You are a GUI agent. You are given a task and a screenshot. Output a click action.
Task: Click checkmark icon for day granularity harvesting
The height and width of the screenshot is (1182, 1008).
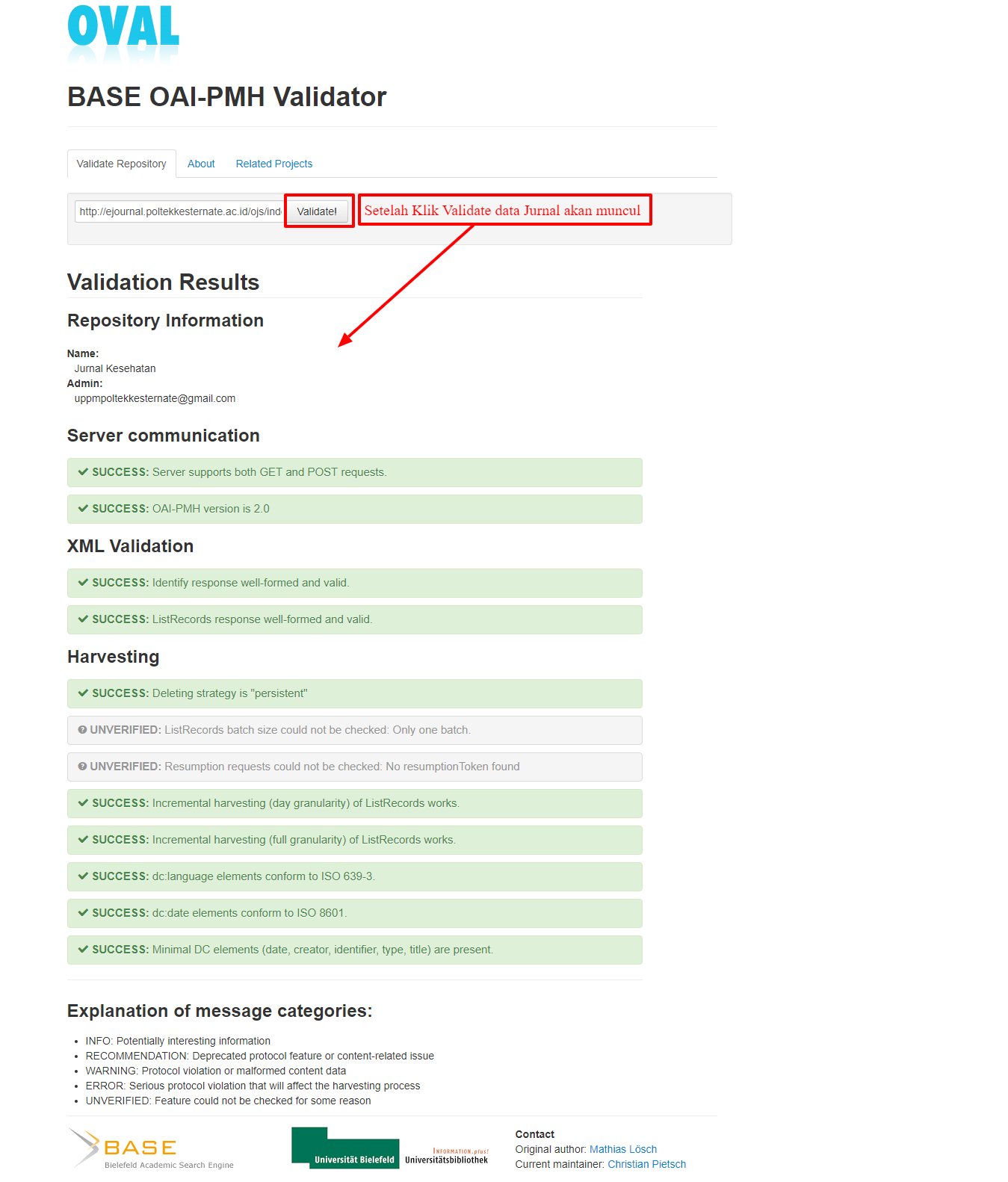click(83, 803)
